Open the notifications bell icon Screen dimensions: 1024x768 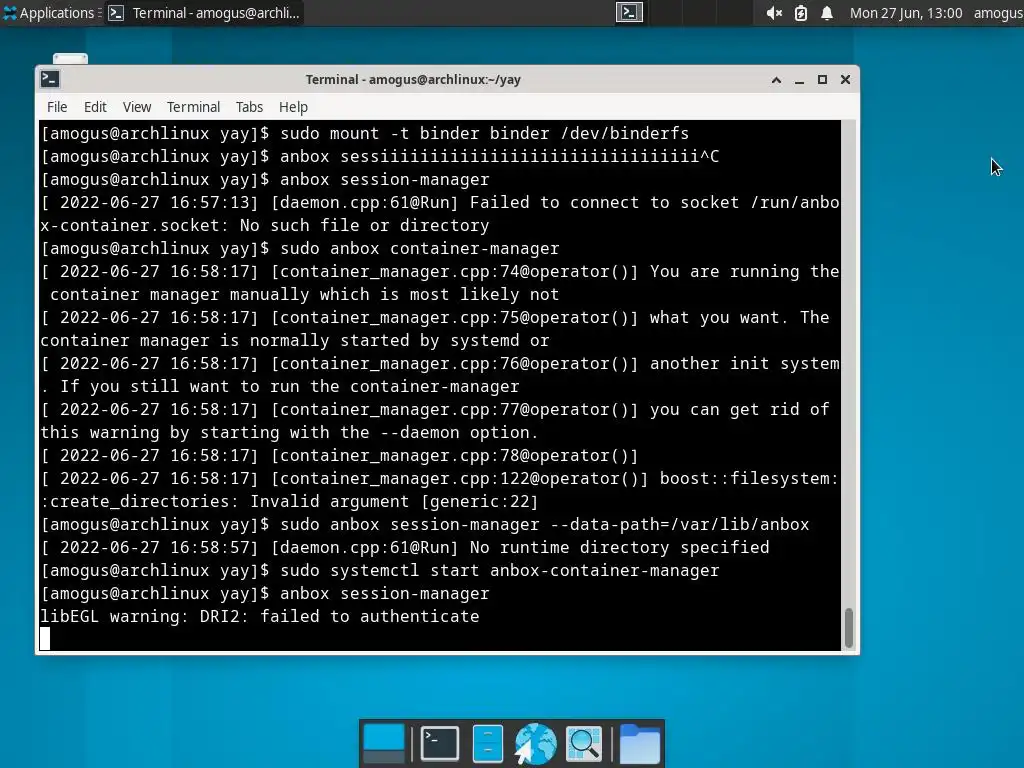pos(827,13)
